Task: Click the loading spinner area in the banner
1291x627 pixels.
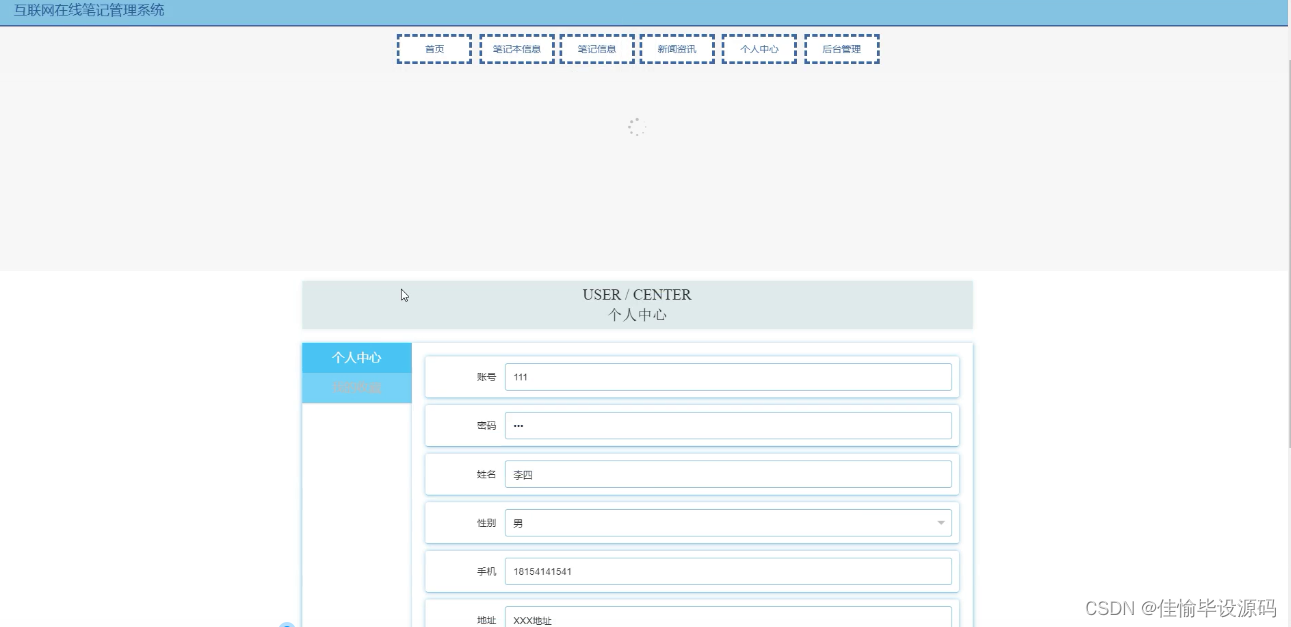Action: click(x=637, y=127)
